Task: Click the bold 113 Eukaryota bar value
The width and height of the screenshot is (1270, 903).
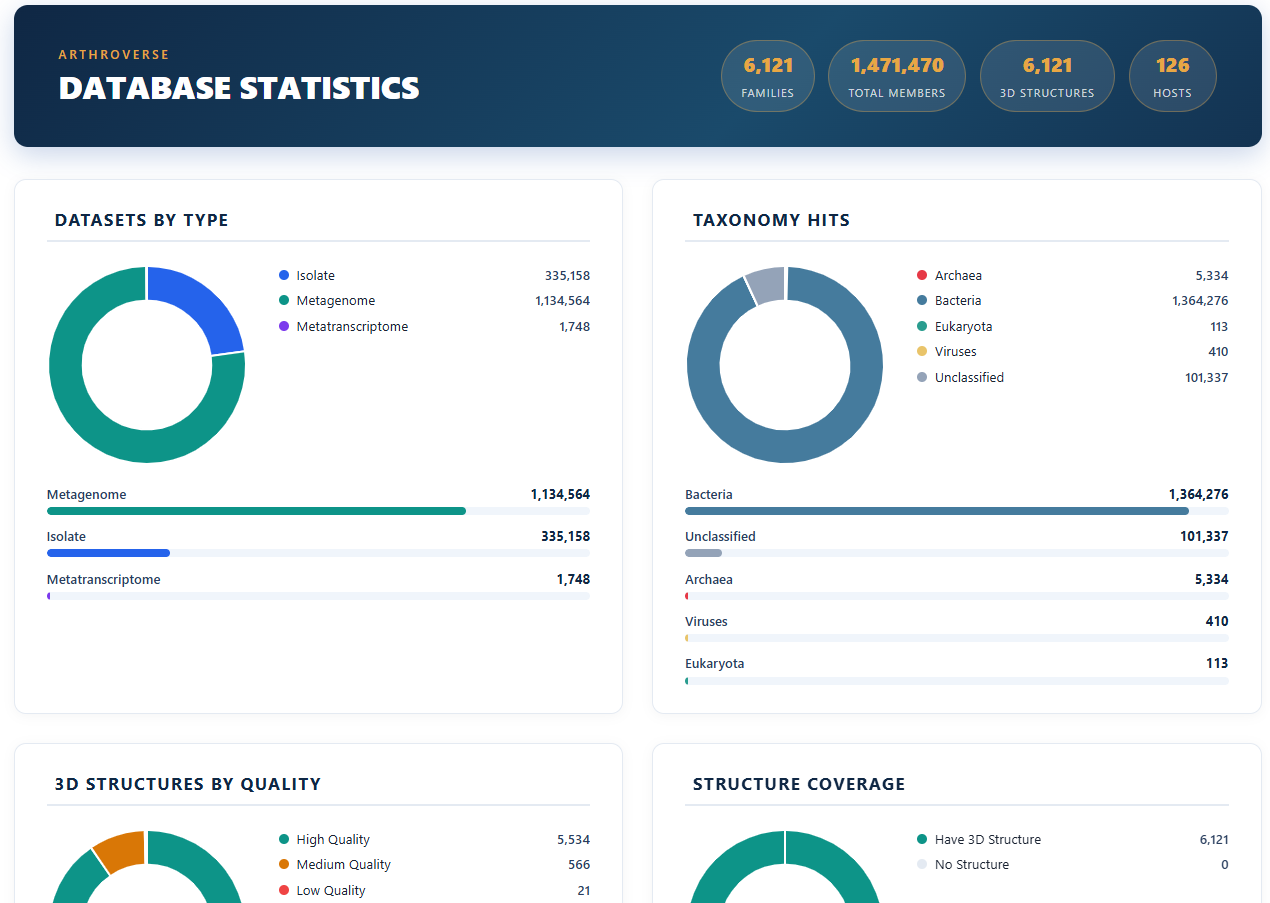Action: pos(1217,663)
